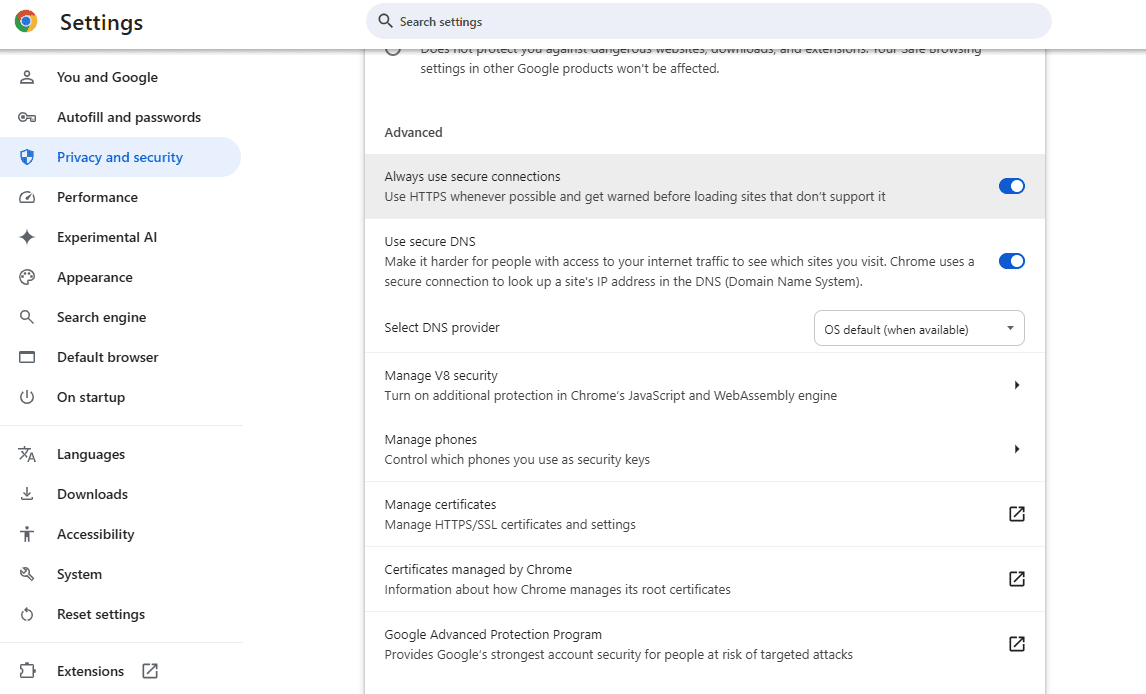Image resolution: width=1146 pixels, height=694 pixels.
Task: Expand Manage V8 security arrow
Action: click(1016, 385)
